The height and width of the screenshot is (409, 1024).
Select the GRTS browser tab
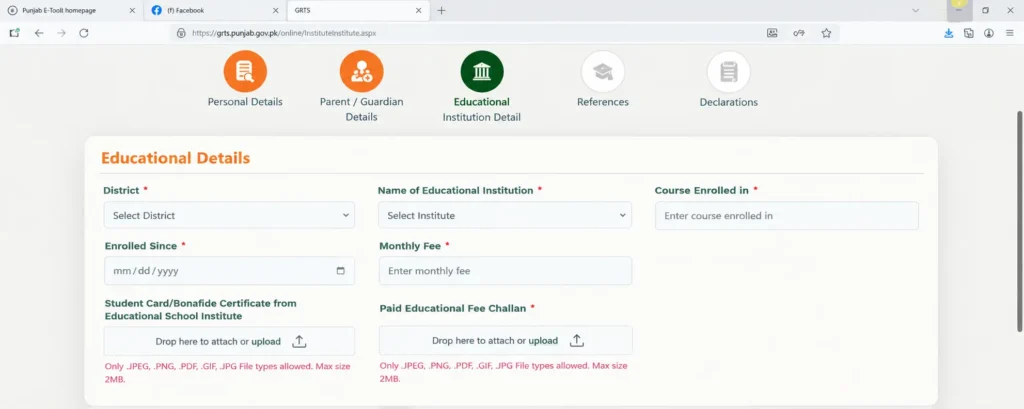pos(358,10)
